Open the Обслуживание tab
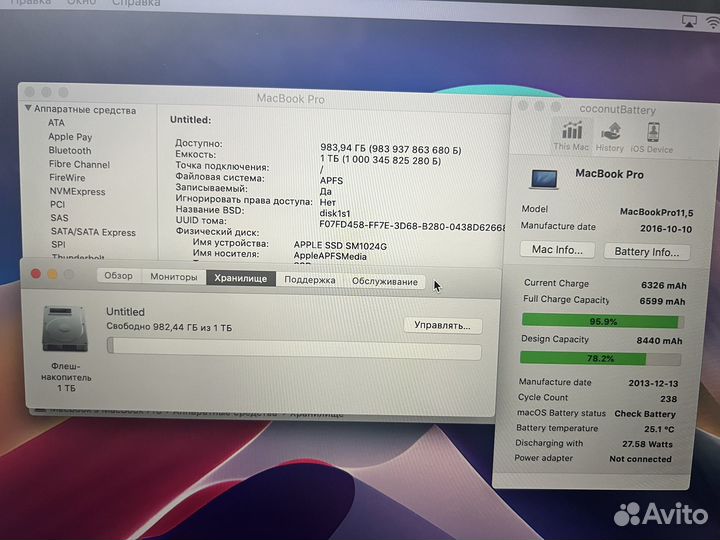Image resolution: width=720 pixels, height=540 pixels. [385, 281]
